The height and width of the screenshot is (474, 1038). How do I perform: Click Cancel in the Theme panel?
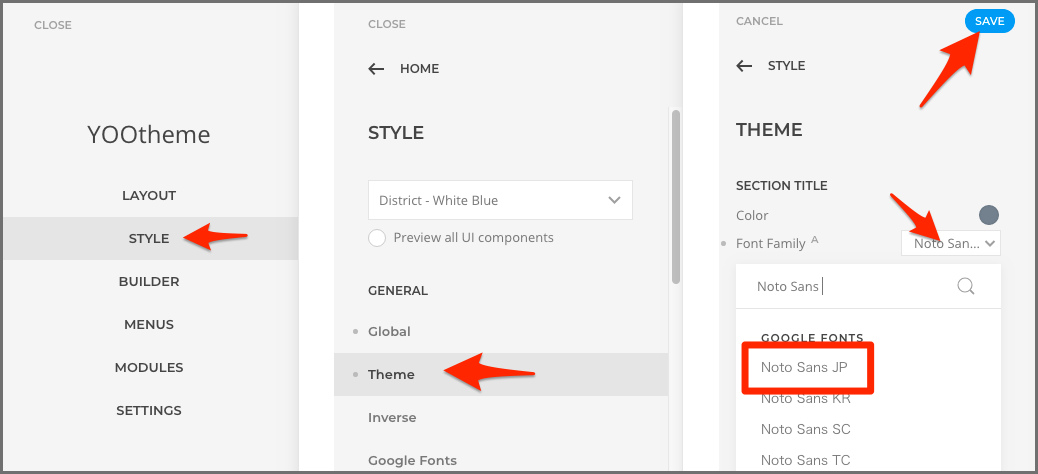pos(759,21)
